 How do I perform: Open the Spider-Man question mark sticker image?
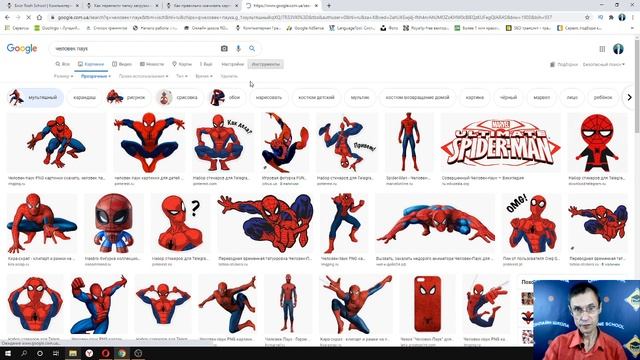pyautogui.click(x=181, y=224)
